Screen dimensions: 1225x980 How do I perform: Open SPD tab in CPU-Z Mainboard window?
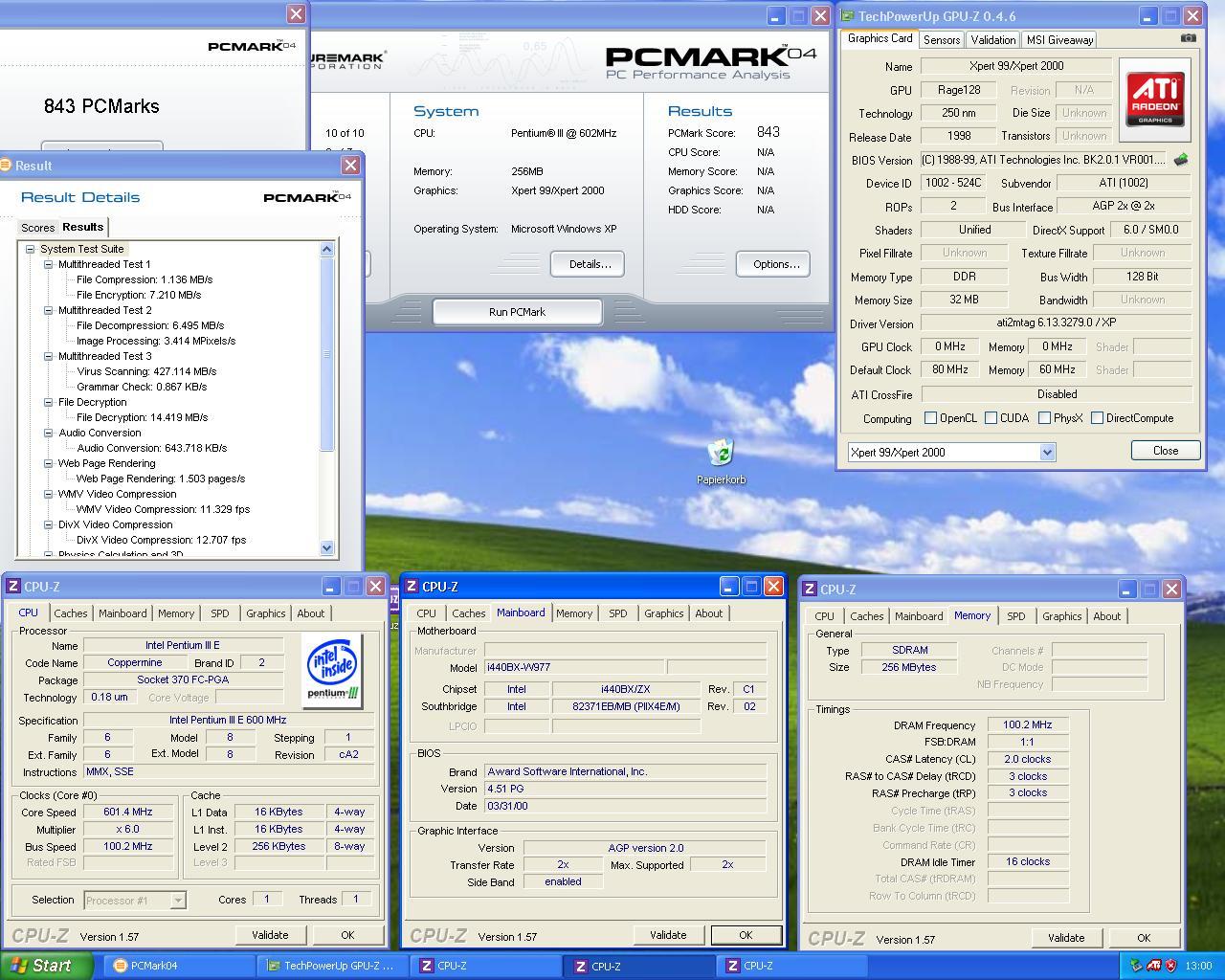[x=618, y=613]
